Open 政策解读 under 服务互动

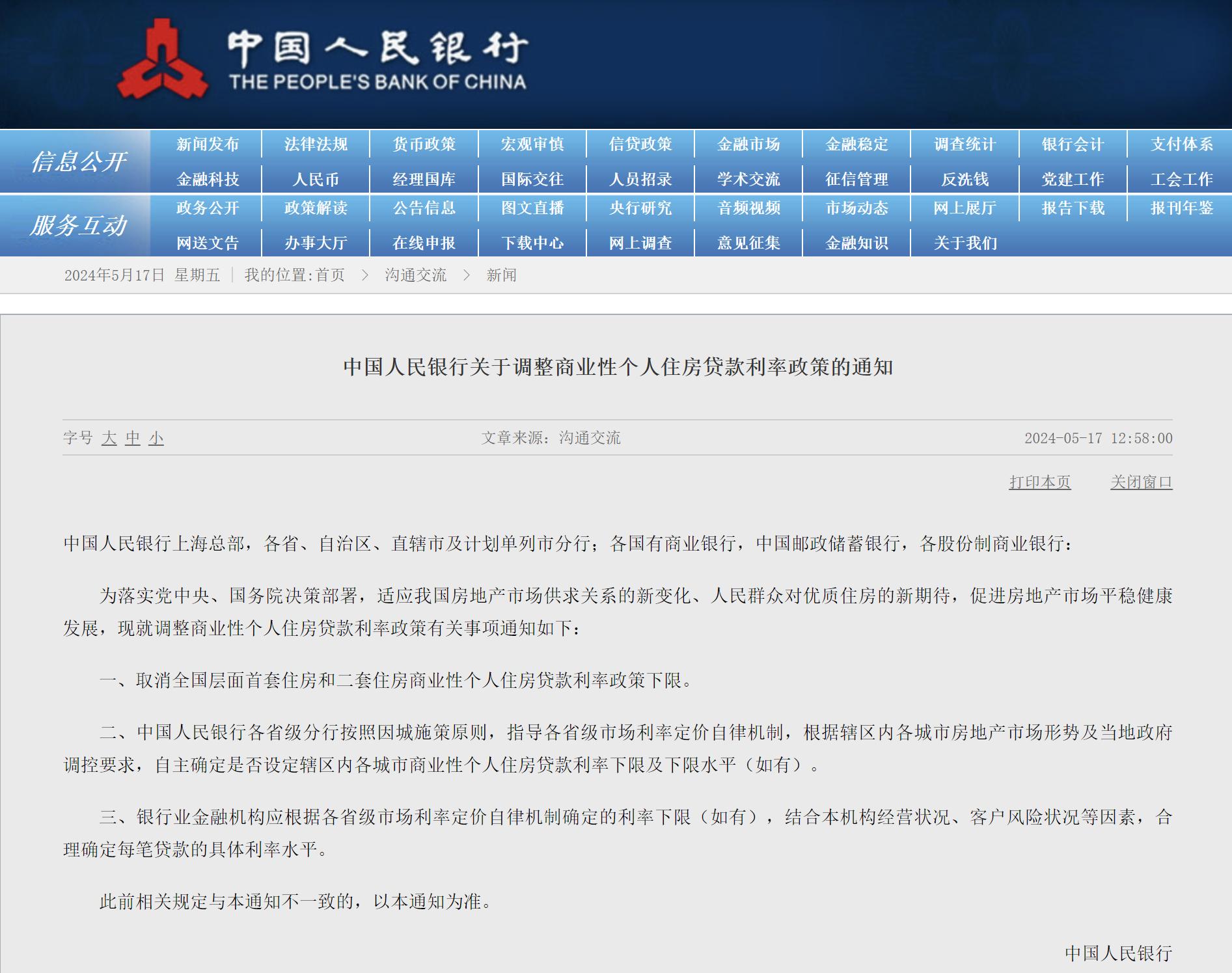(x=316, y=208)
